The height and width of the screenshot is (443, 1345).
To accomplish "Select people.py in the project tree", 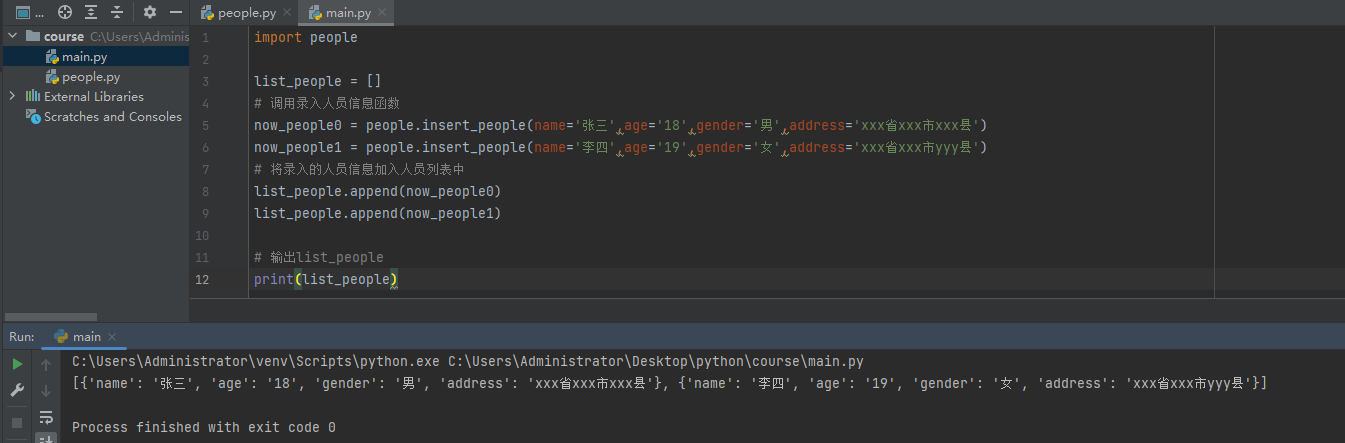I will [x=91, y=77].
